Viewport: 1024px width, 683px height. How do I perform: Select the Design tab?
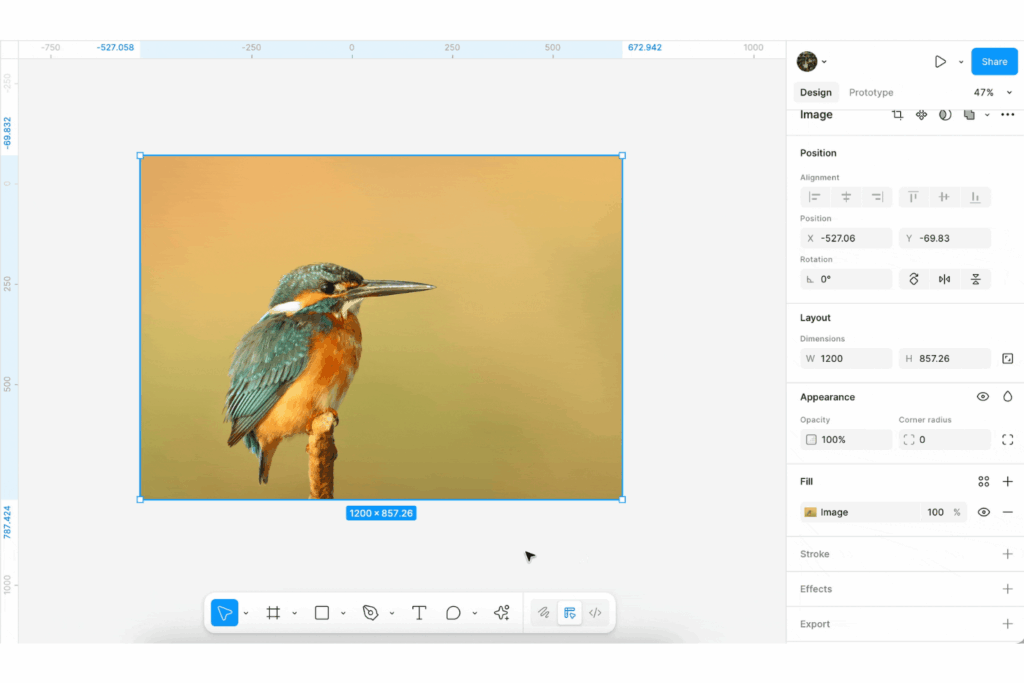pos(815,92)
